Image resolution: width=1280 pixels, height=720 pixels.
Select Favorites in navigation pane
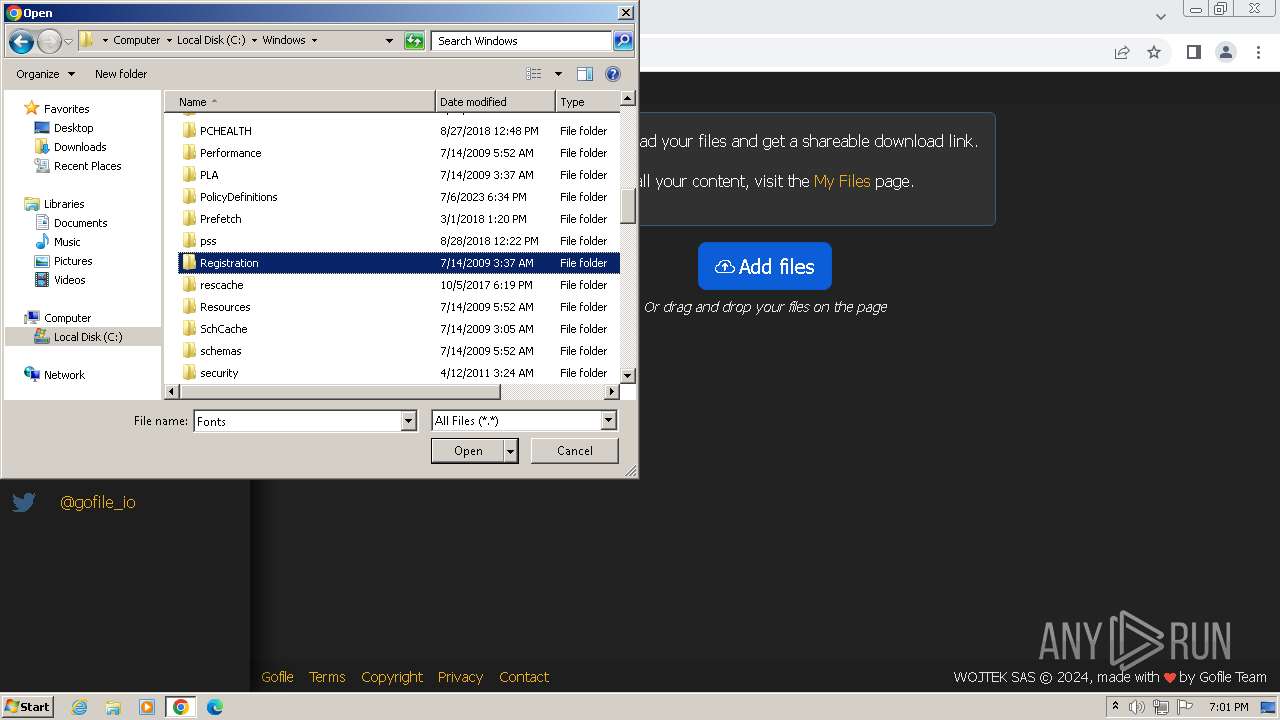coord(57,109)
